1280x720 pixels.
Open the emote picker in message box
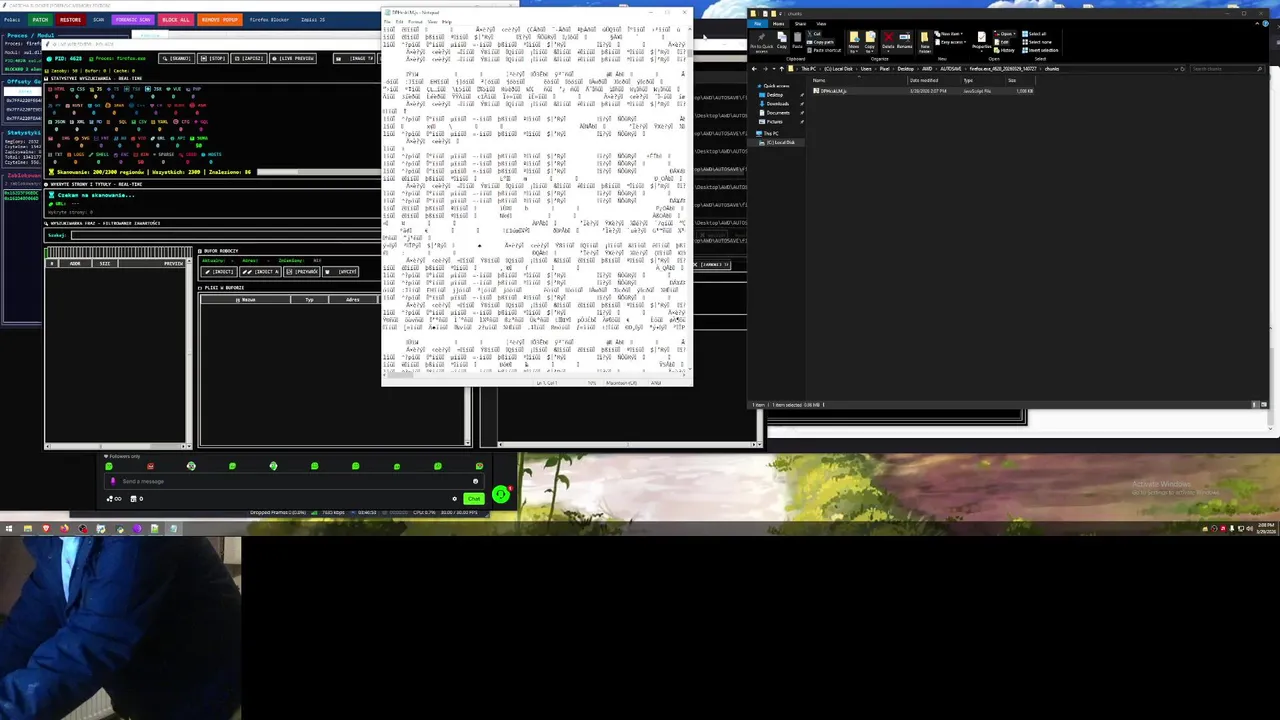pos(475,481)
